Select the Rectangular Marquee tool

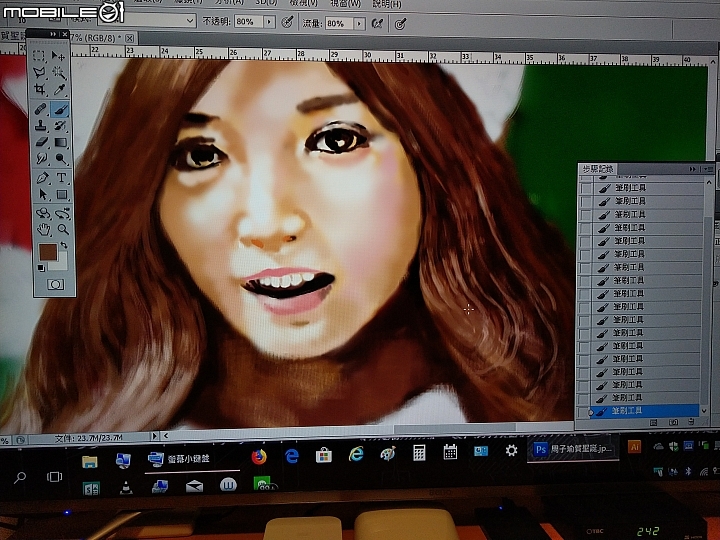[x=39, y=56]
